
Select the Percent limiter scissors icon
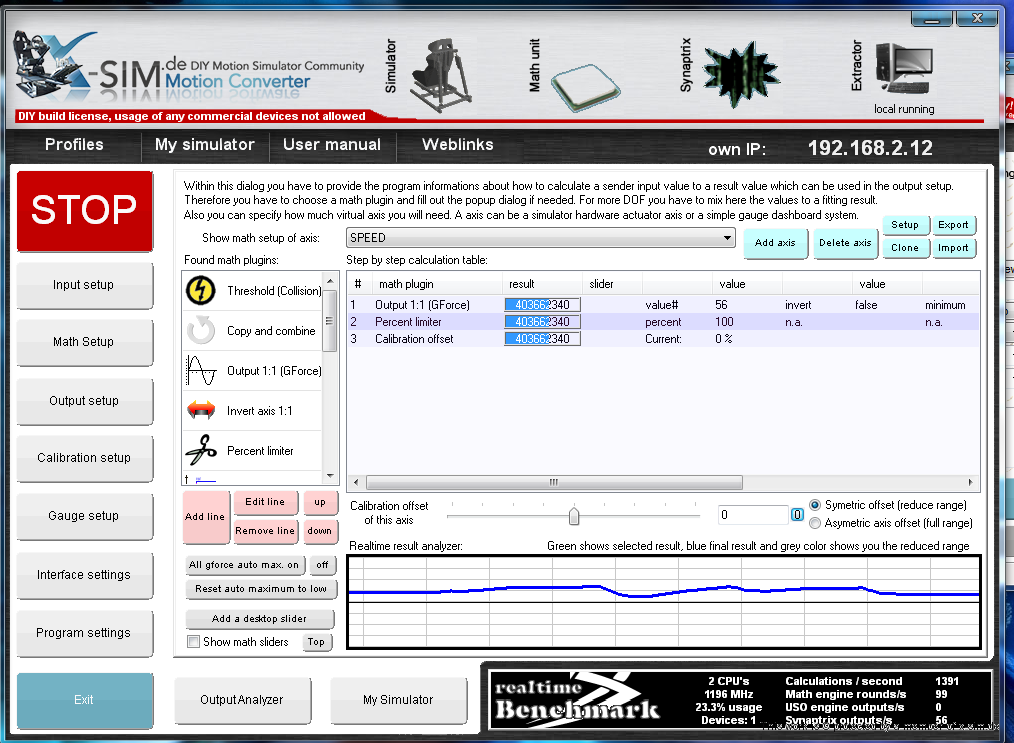coord(201,451)
